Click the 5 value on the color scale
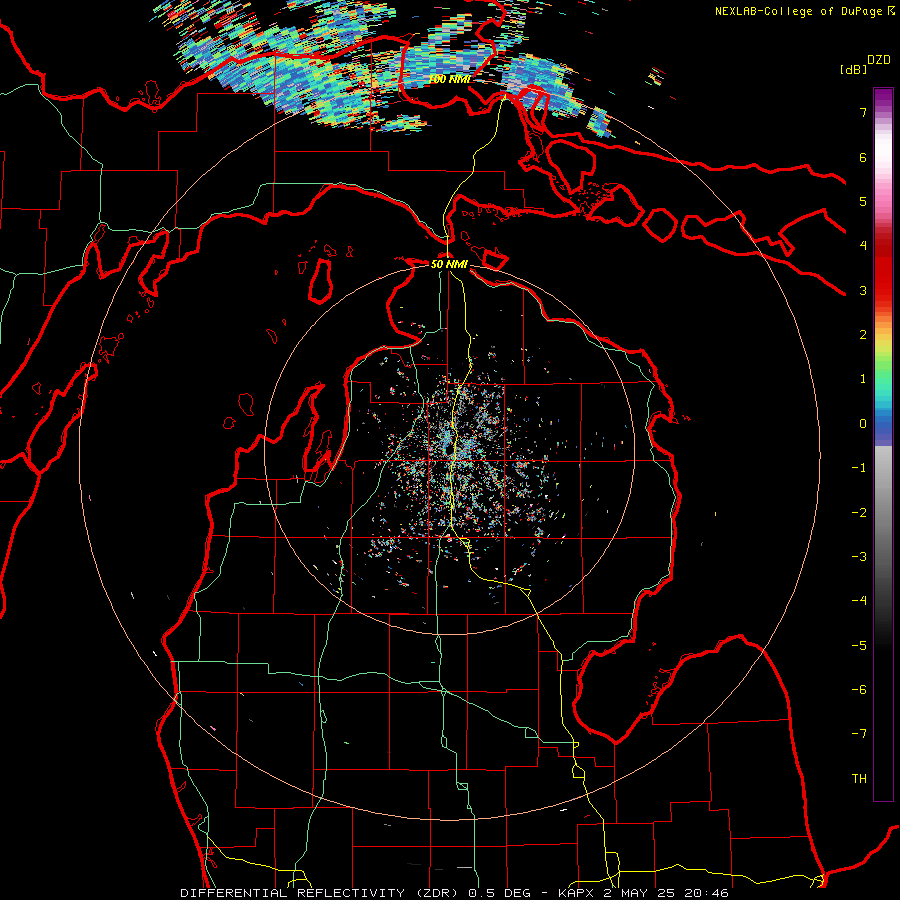 tap(863, 201)
